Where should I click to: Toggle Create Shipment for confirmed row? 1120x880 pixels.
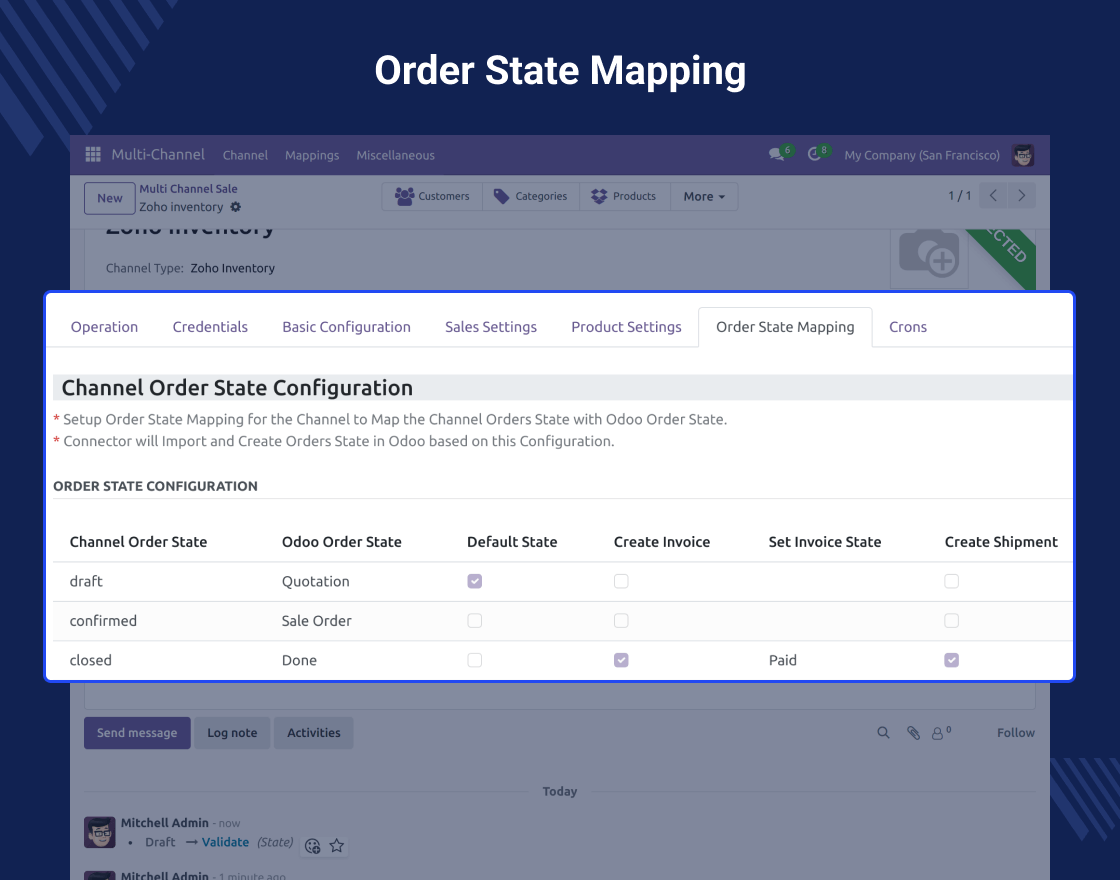click(951, 621)
